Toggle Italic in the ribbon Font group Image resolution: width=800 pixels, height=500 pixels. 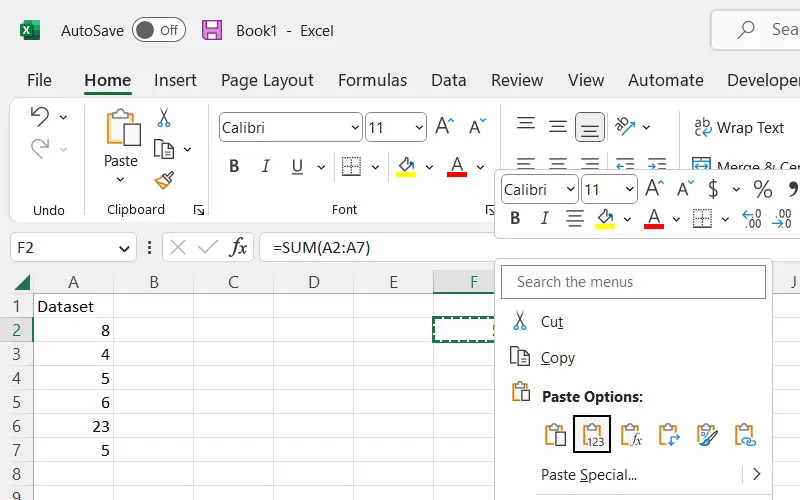click(x=265, y=166)
